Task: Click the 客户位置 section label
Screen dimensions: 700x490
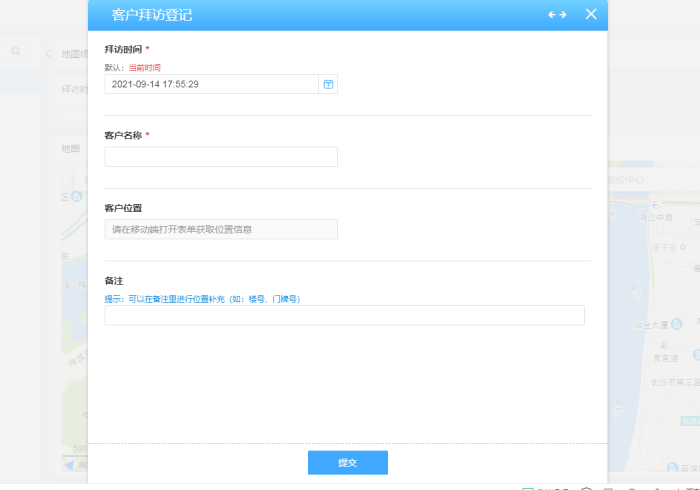Action: pyautogui.click(x=123, y=208)
